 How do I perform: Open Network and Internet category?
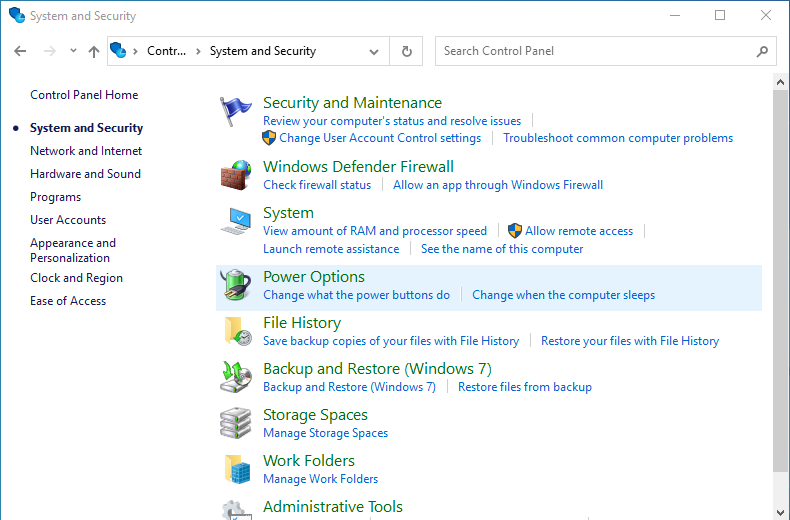pyautogui.click(x=86, y=151)
